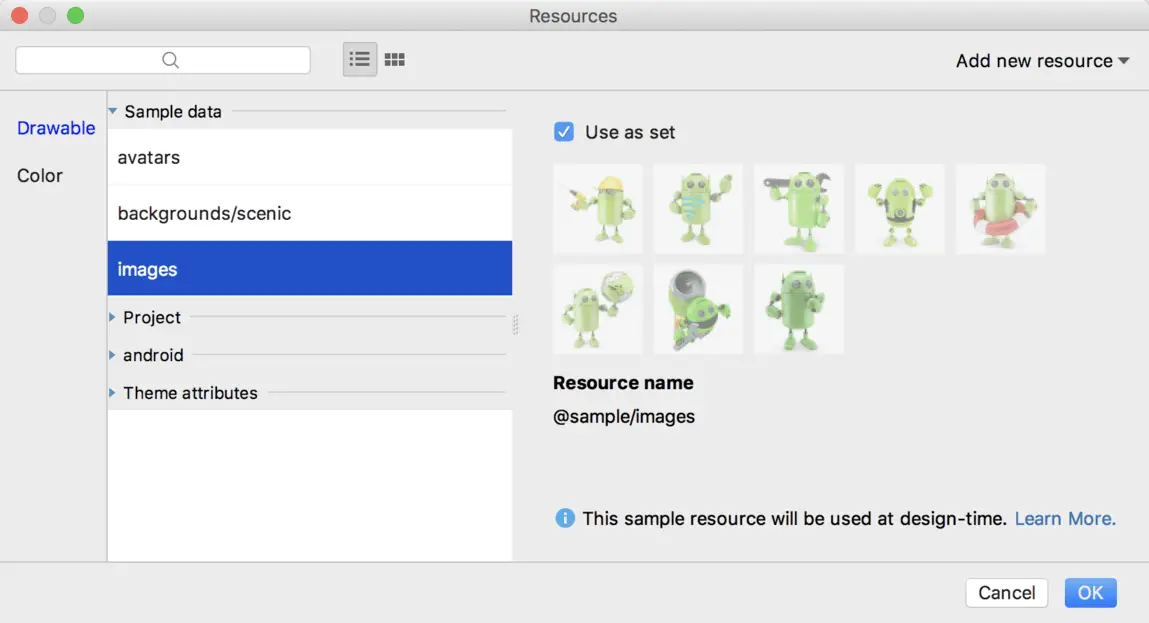This screenshot has height=623, width=1149.
Task: Switch to list view mode
Action: point(360,60)
